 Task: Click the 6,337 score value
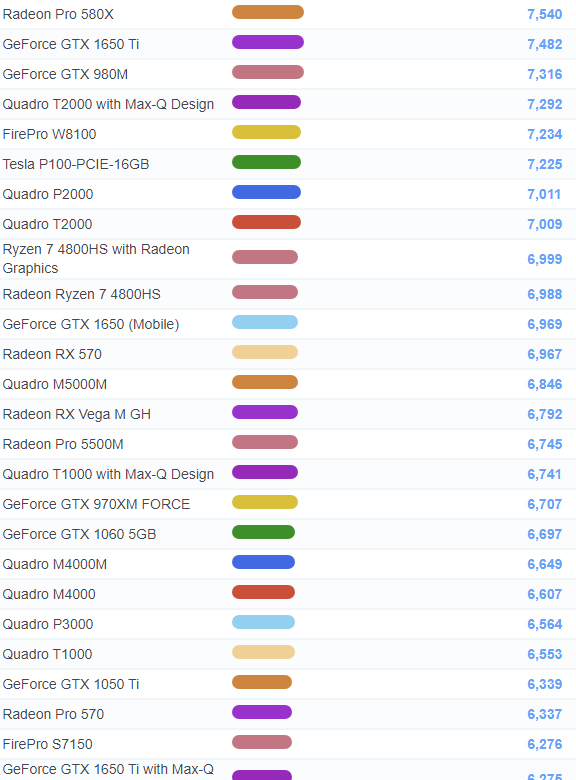tap(545, 714)
